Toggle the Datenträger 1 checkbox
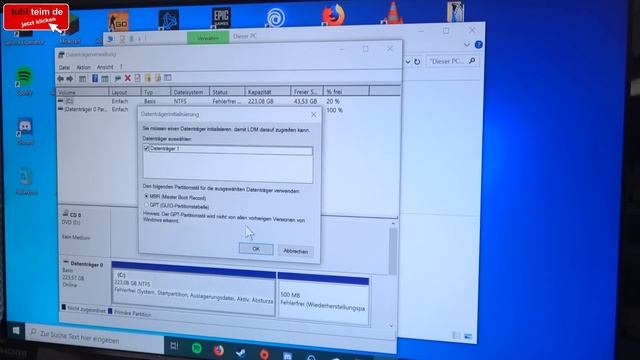 coord(146,149)
